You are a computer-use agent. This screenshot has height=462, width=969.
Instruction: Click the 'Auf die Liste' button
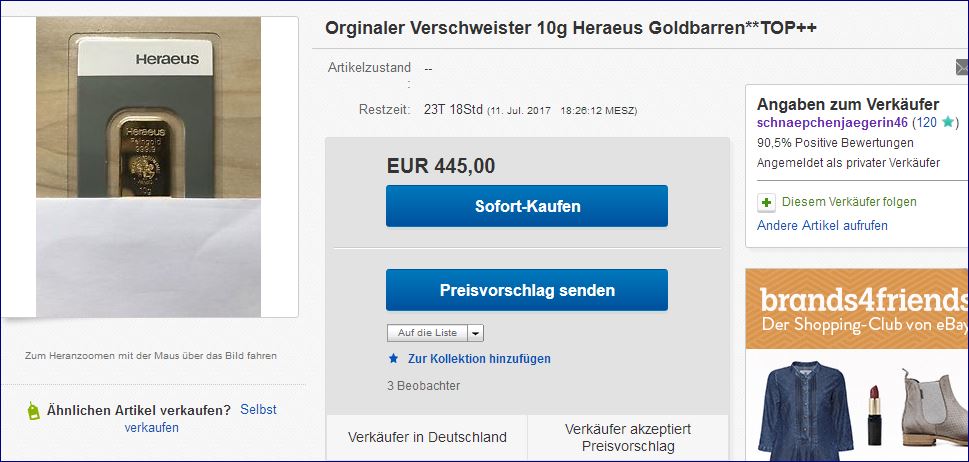428,333
